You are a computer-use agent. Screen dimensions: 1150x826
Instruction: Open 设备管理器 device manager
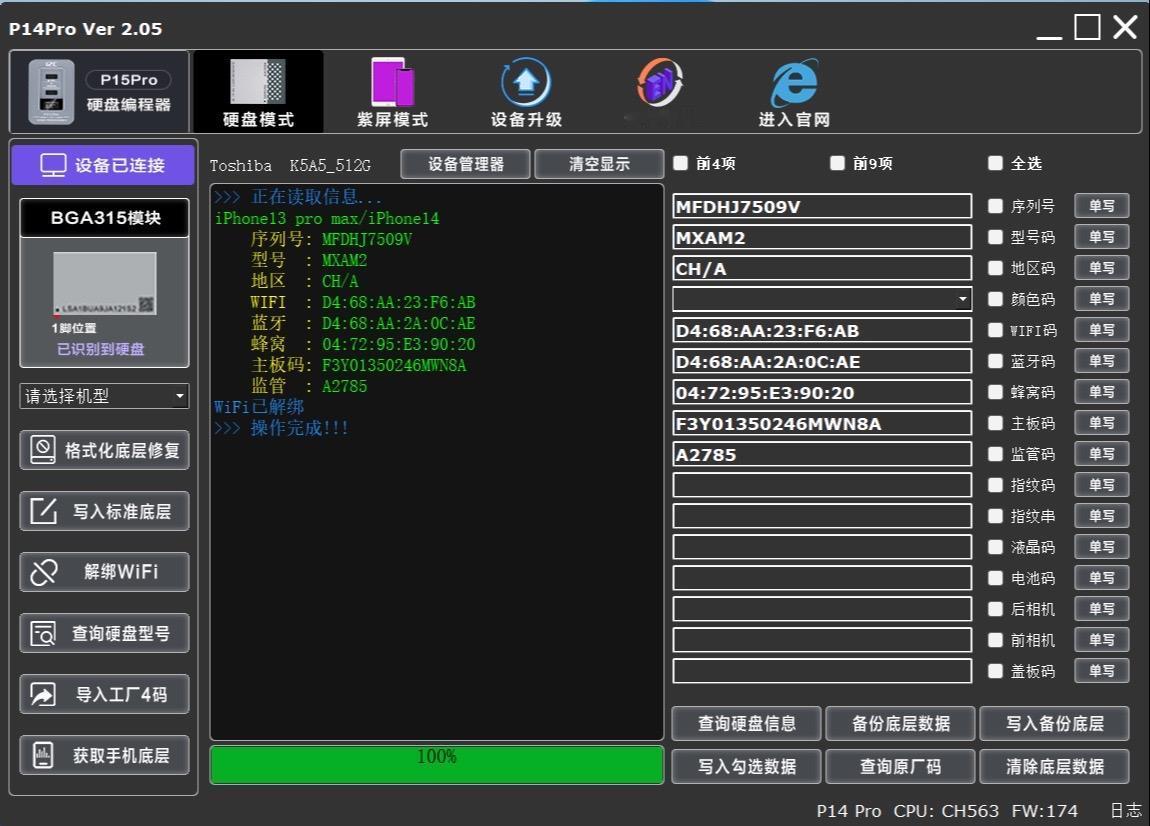click(x=466, y=164)
